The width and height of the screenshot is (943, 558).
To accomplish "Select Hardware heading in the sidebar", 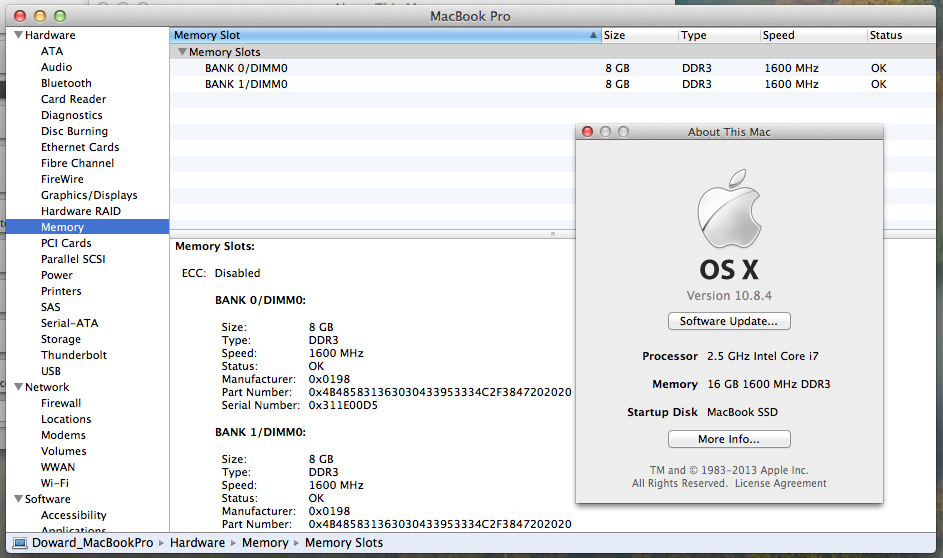I will pos(50,35).
